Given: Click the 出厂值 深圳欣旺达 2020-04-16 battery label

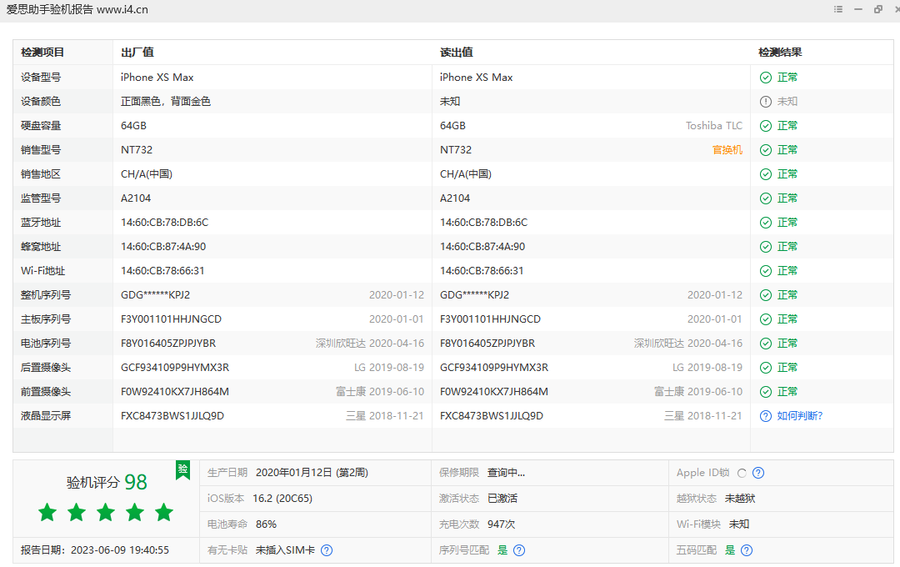Looking at the screenshot, I should click(x=370, y=343).
